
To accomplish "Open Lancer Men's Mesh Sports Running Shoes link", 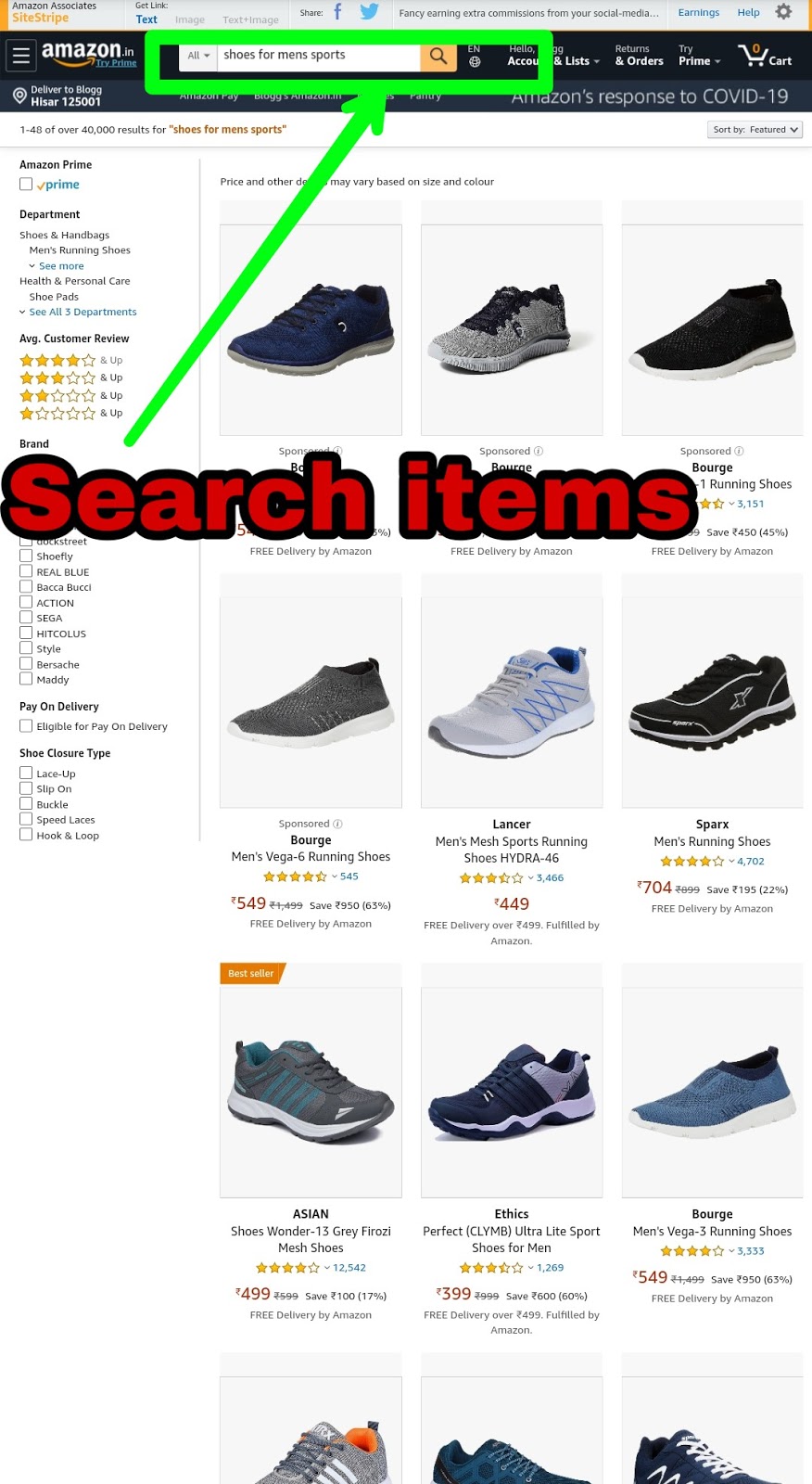I will 512,850.
